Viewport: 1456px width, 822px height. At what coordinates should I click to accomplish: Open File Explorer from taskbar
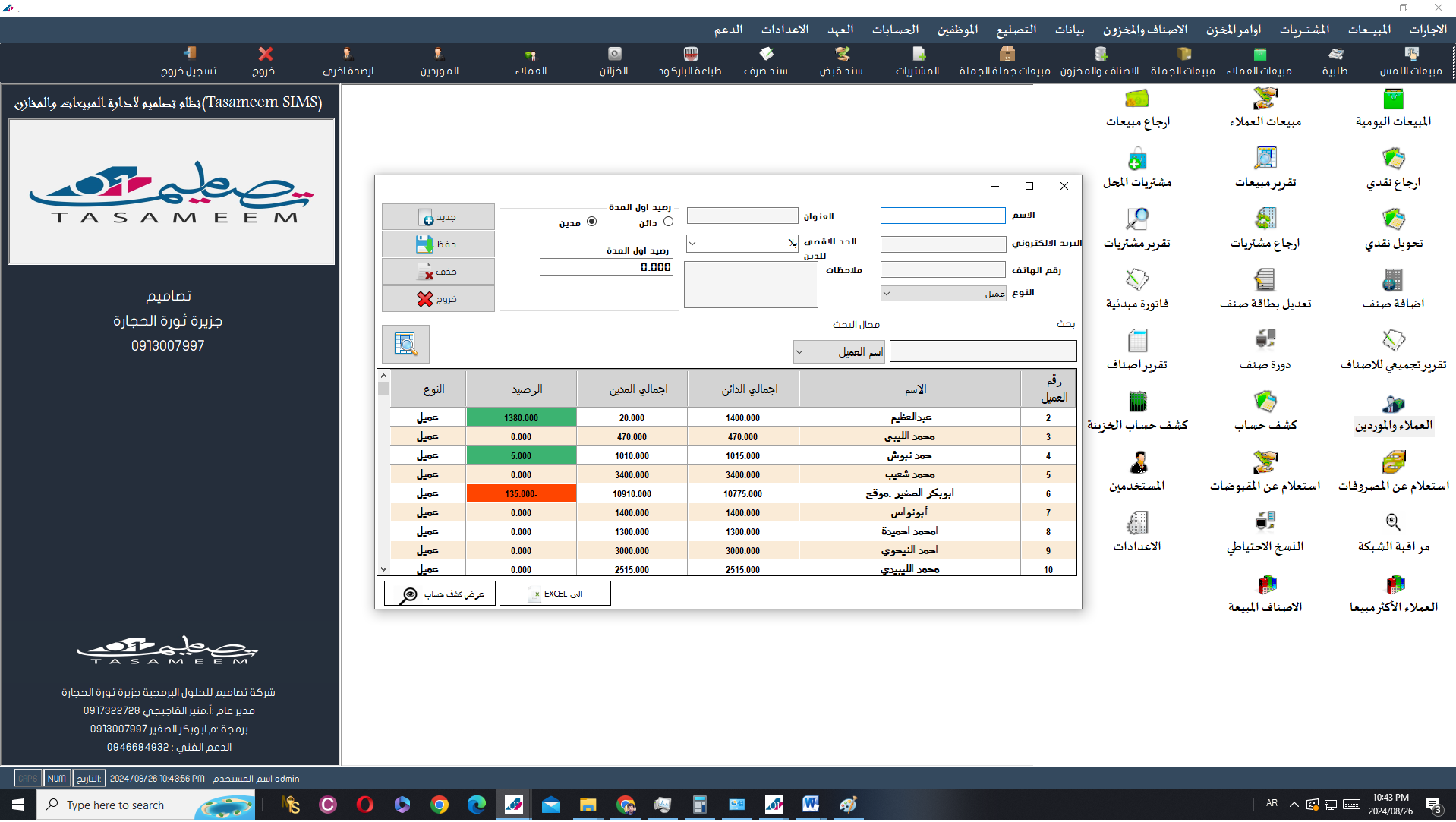coord(588,805)
